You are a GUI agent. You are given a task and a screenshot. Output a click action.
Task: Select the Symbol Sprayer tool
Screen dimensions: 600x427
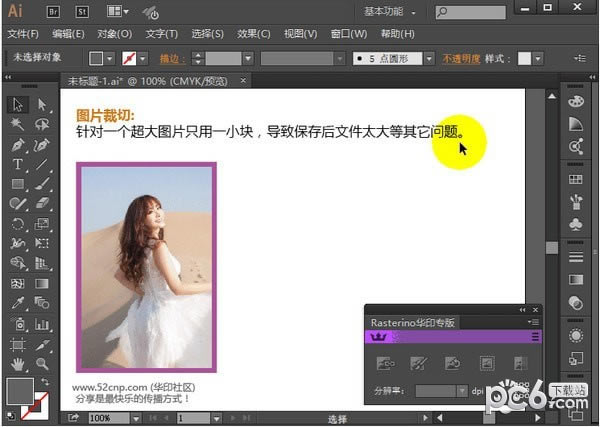point(18,324)
